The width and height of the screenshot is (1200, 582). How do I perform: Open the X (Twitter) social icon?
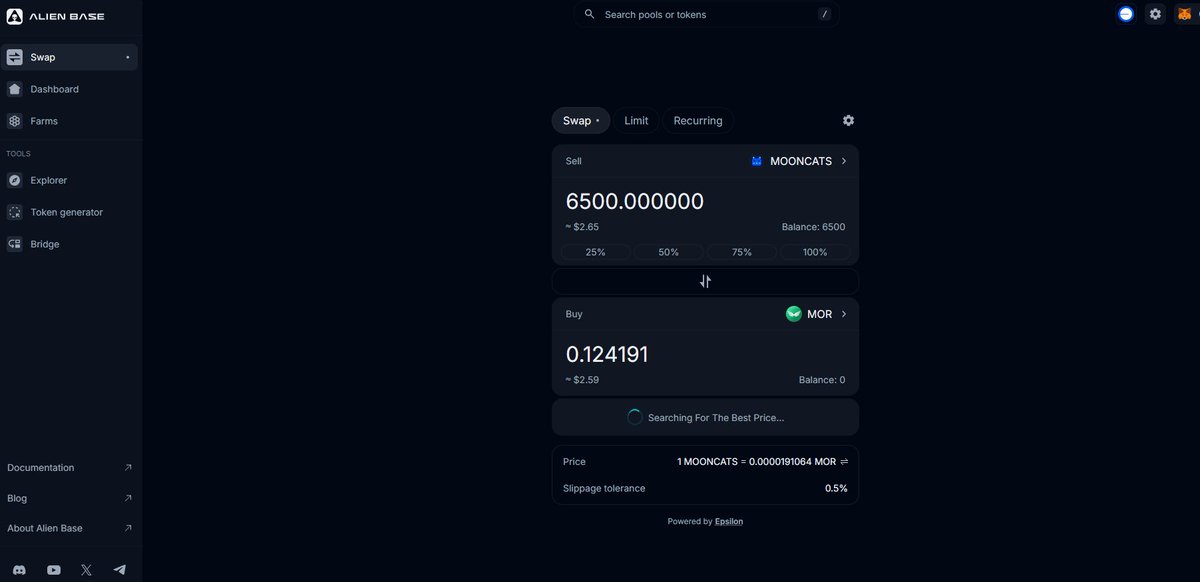pyautogui.click(x=86, y=570)
